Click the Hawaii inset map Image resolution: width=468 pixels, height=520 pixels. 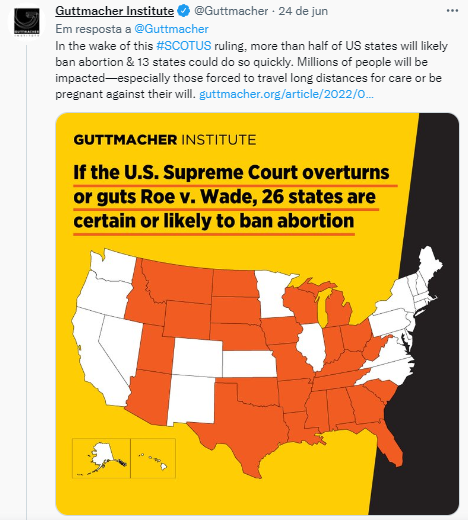[x=153, y=458]
